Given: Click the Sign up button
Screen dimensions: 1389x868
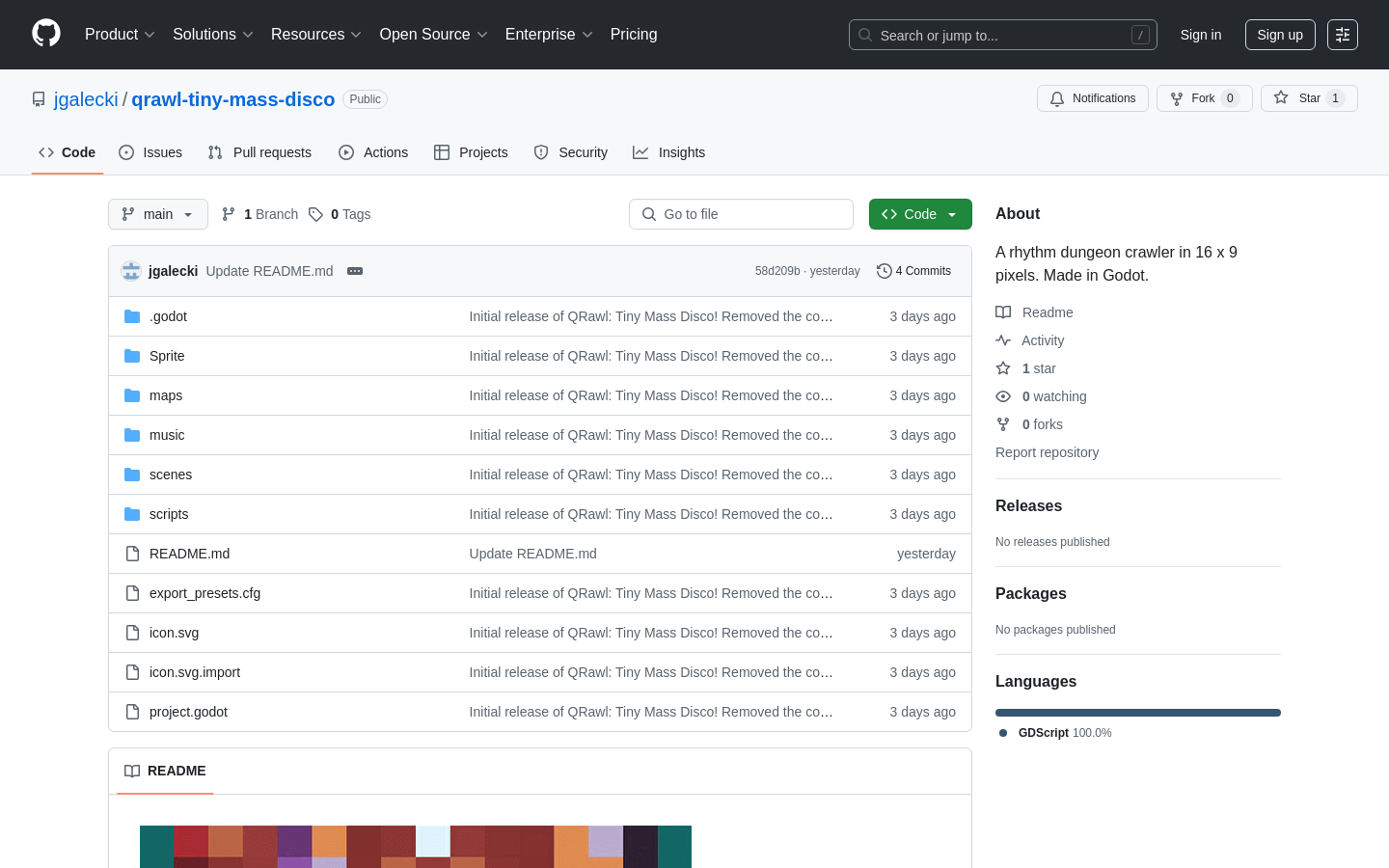Looking at the screenshot, I should point(1280,35).
